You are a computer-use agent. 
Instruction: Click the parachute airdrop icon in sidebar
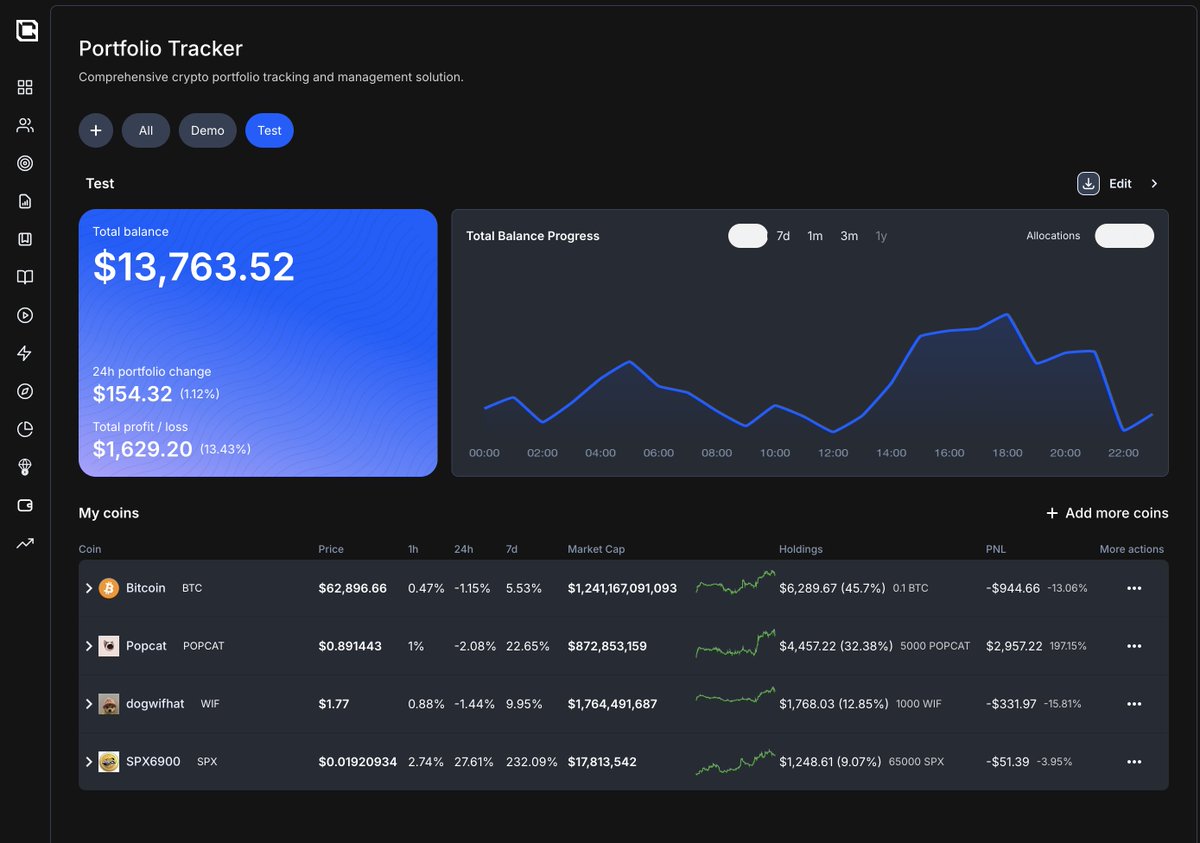[x=25, y=467]
